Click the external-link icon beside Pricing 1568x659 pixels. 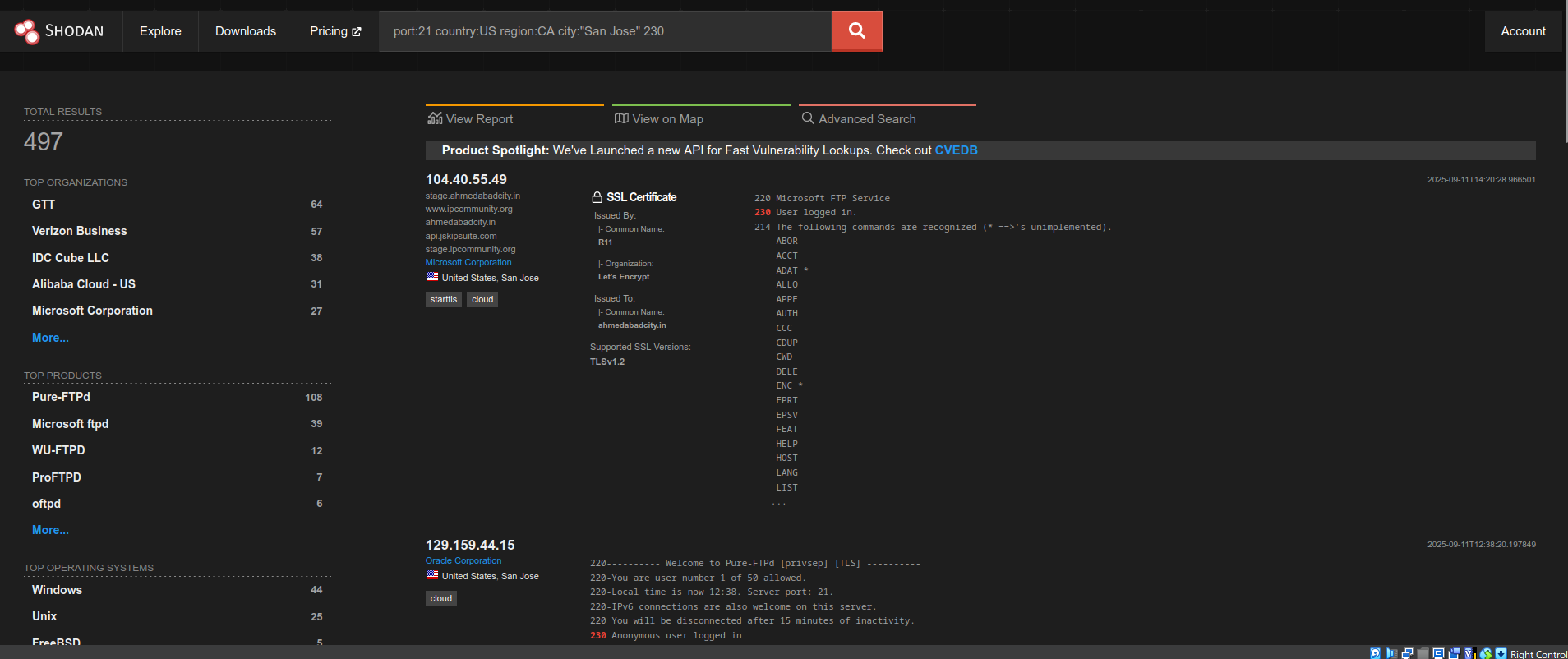[357, 32]
